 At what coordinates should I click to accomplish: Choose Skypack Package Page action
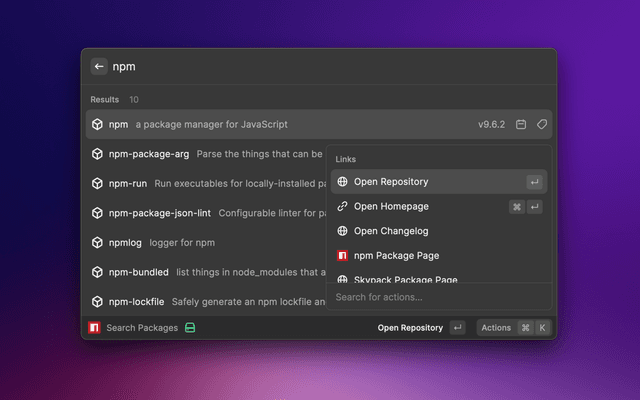coord(439,278)
